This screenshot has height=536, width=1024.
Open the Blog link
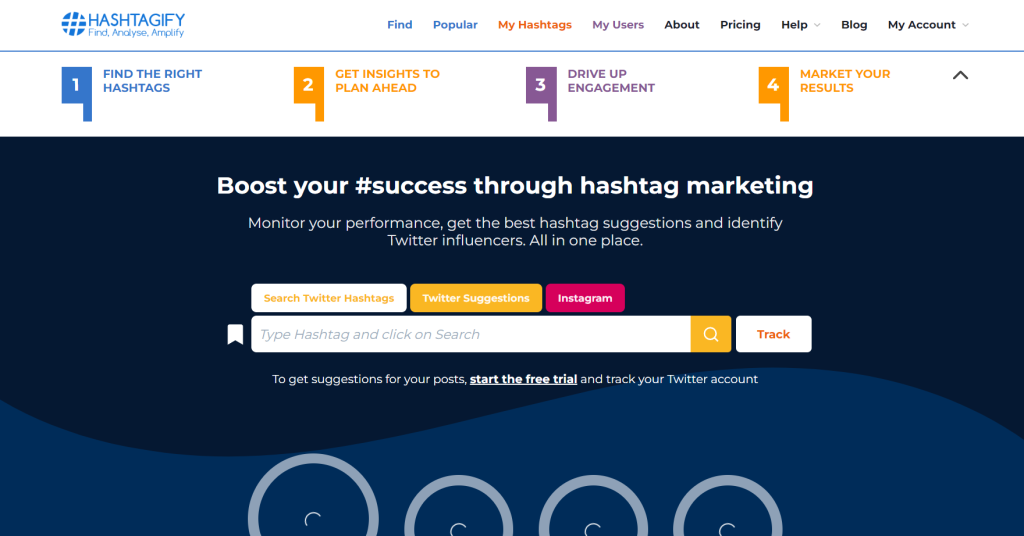[854, 25]
